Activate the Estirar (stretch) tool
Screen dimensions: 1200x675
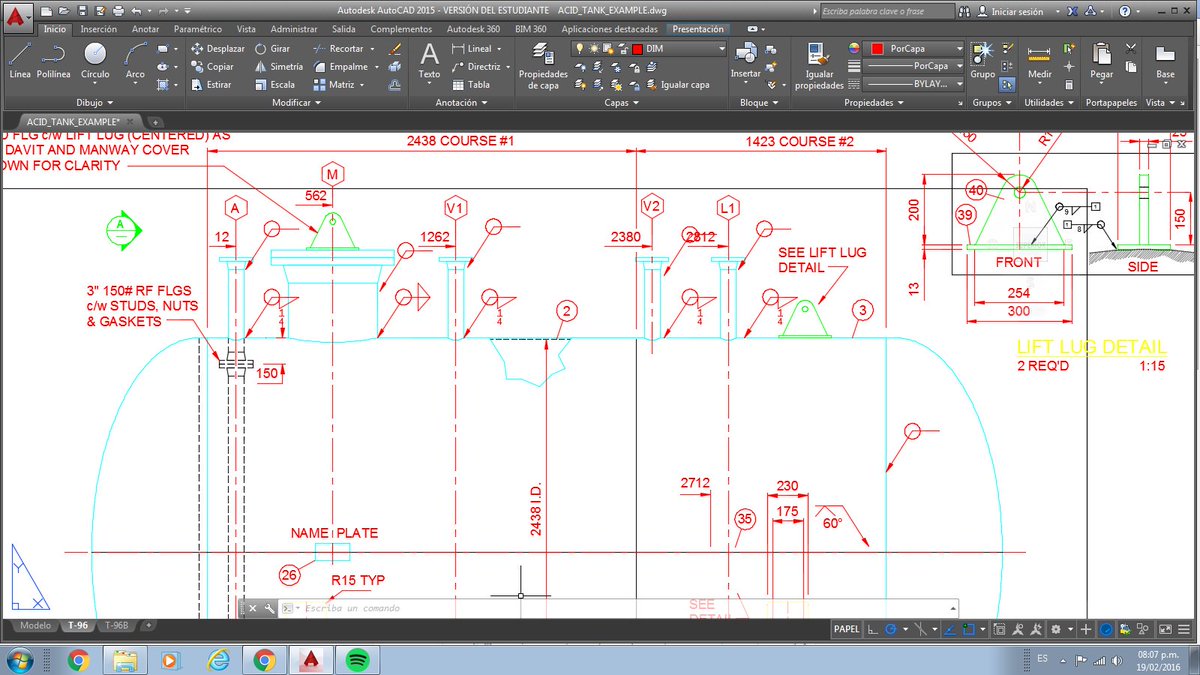[x=210, y=84]
